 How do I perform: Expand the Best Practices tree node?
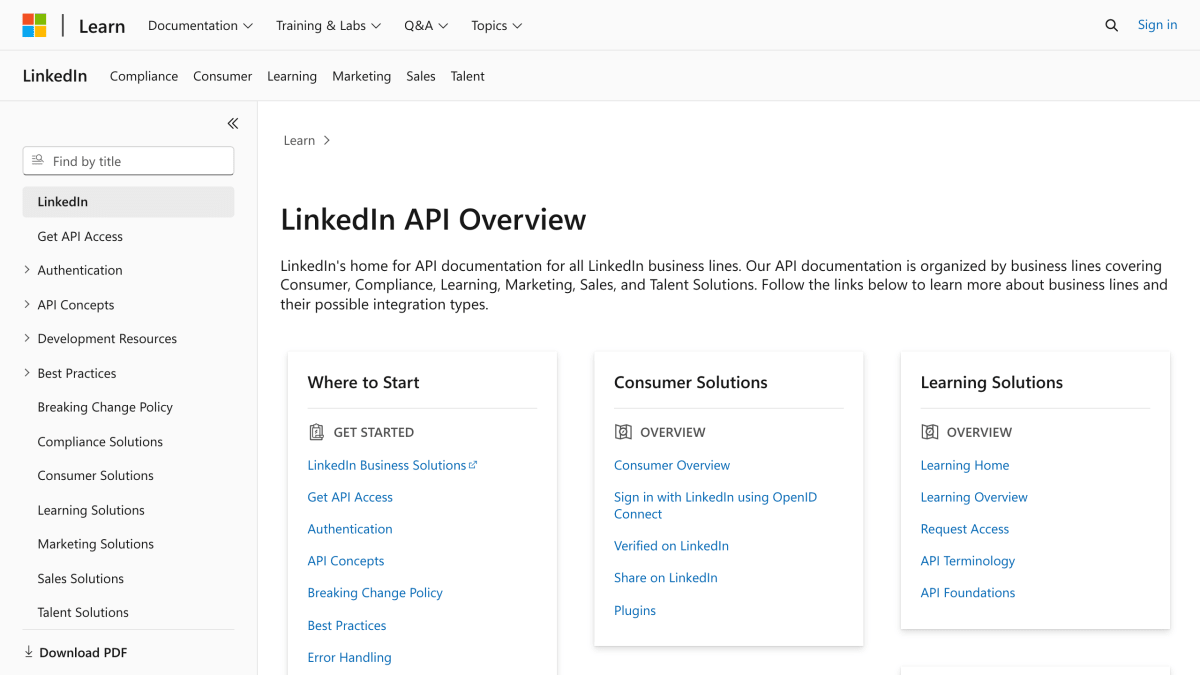point(27,373)
